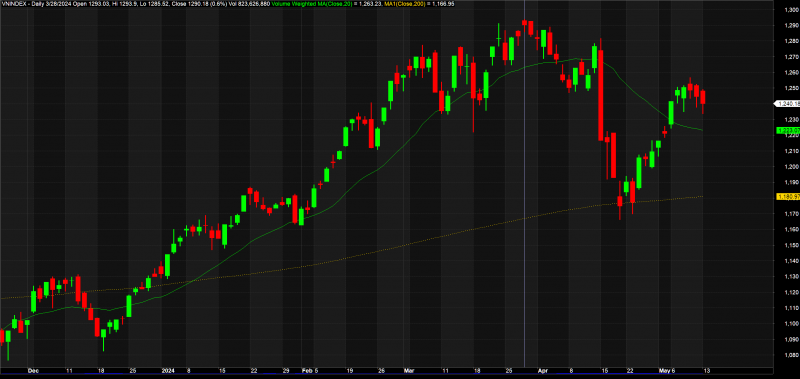Select the large red candle on April 15
Viewport: 800px width, 379px height.
(x=601, y=95)
